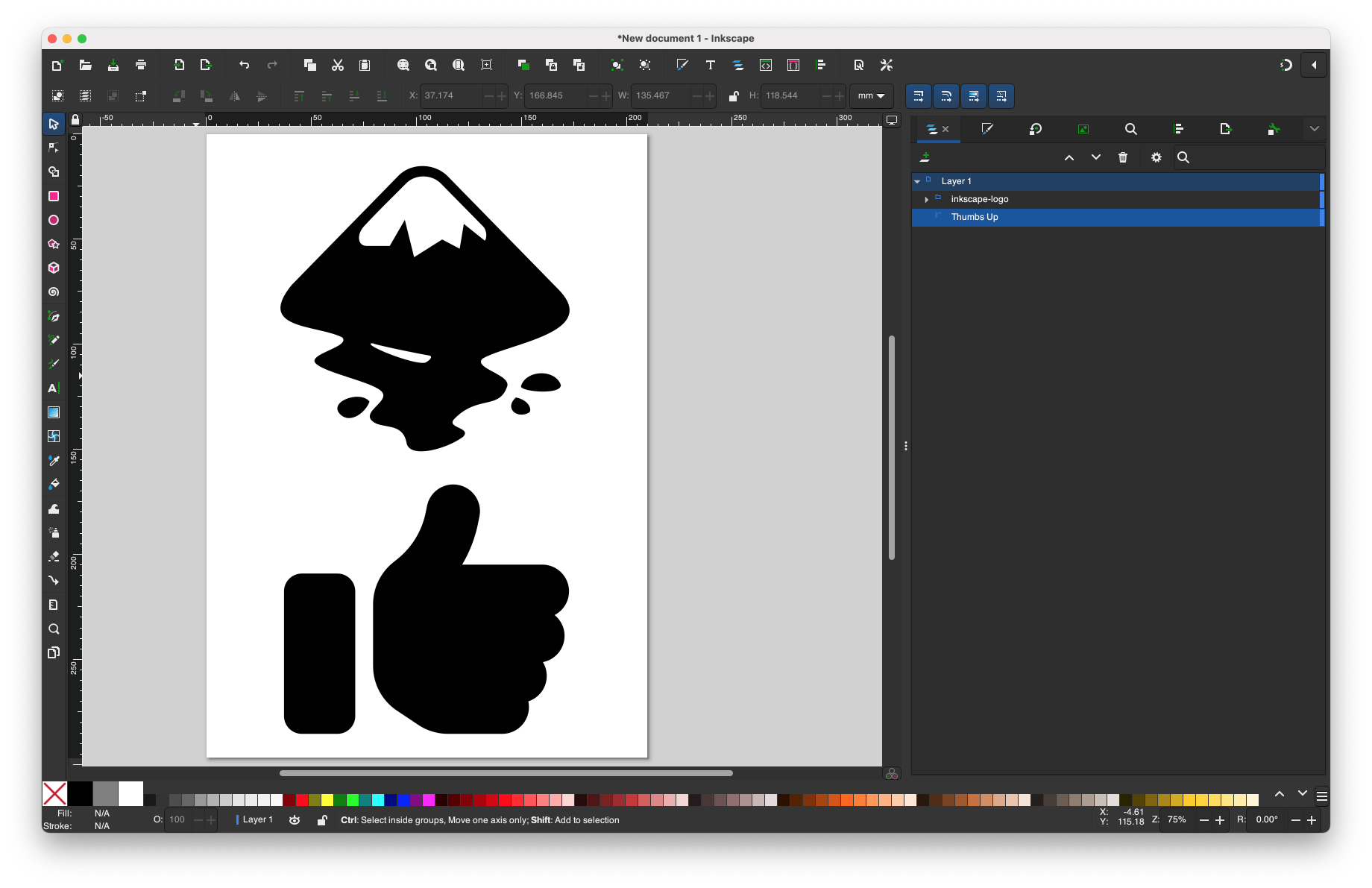
Task: Click the Cut scissors icon
Action: click(338, 65)
